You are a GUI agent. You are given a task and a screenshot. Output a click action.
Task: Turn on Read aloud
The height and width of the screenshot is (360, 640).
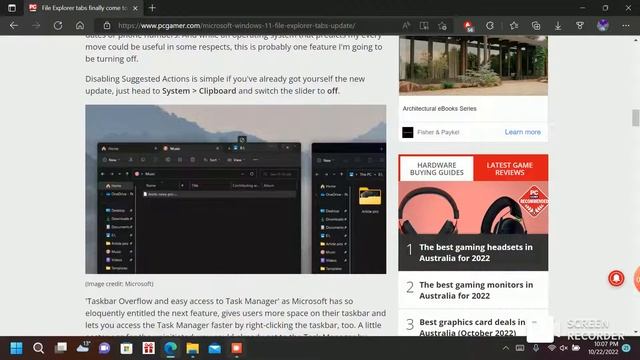point(406,25)
